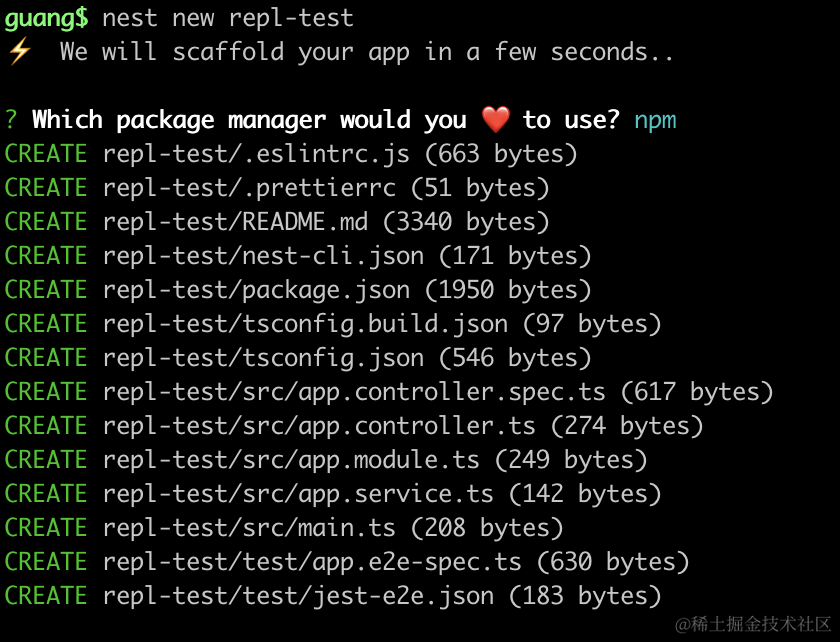Click the repl-test/src/main.ts file path
The width and height of the screenshot is (840, 642).
pos(249,528)
